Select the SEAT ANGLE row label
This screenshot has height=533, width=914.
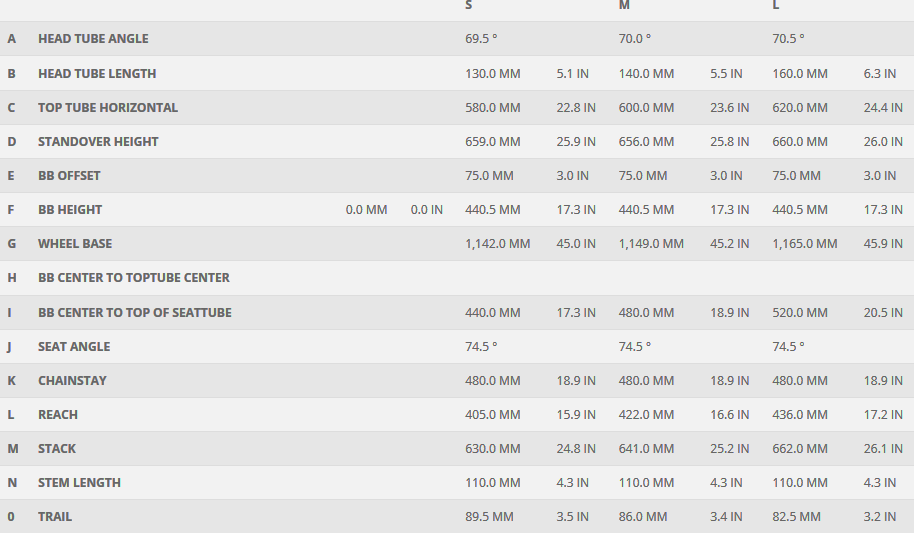[74, 347]
